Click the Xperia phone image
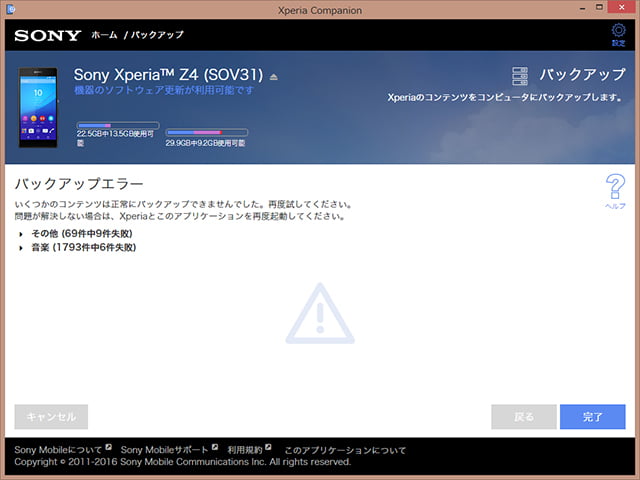The height and width of the screenshot is (480, 640). [x=39, y=107]
